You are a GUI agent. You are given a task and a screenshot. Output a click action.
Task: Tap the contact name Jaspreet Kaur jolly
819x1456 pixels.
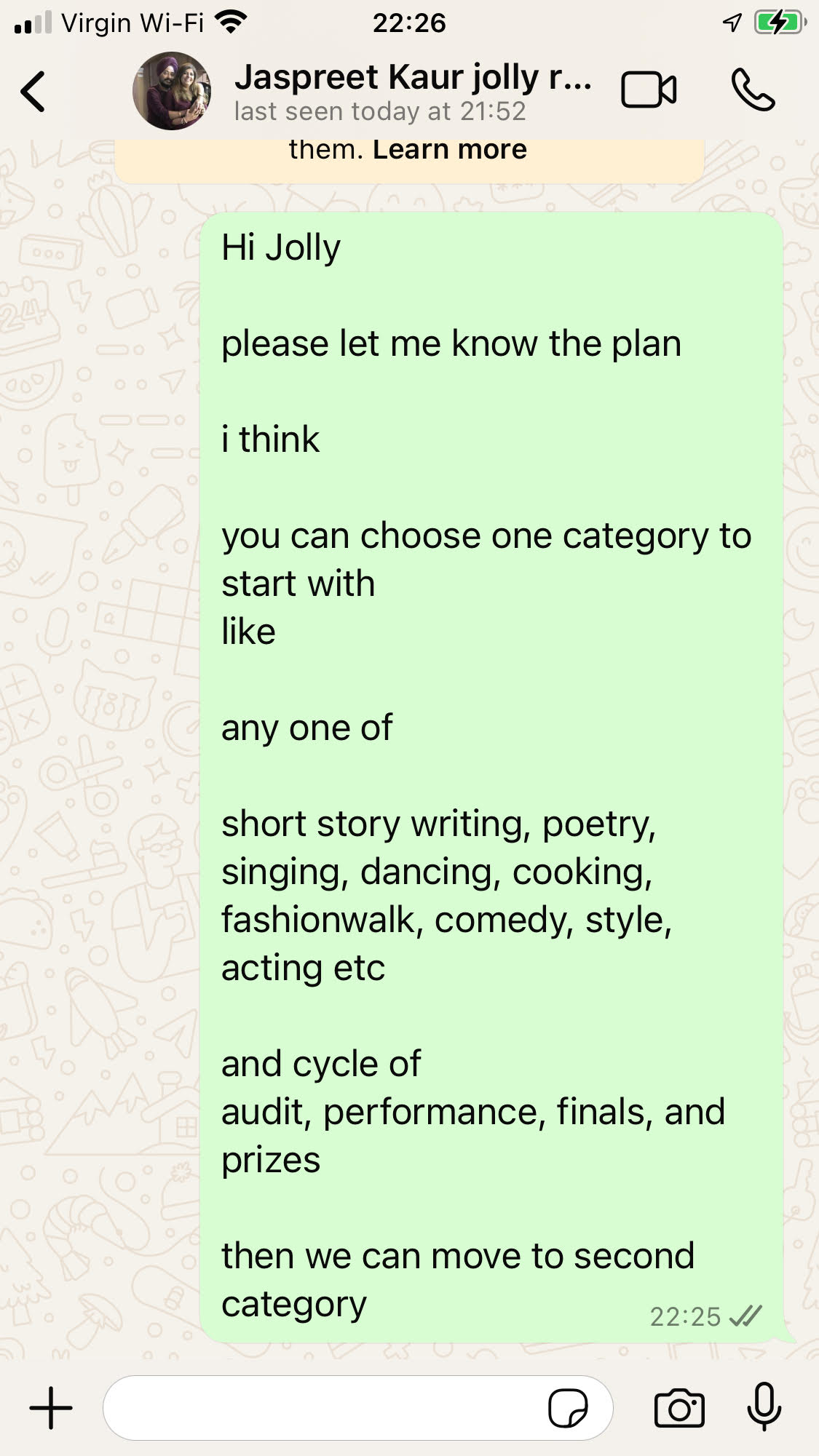point(412,77)
